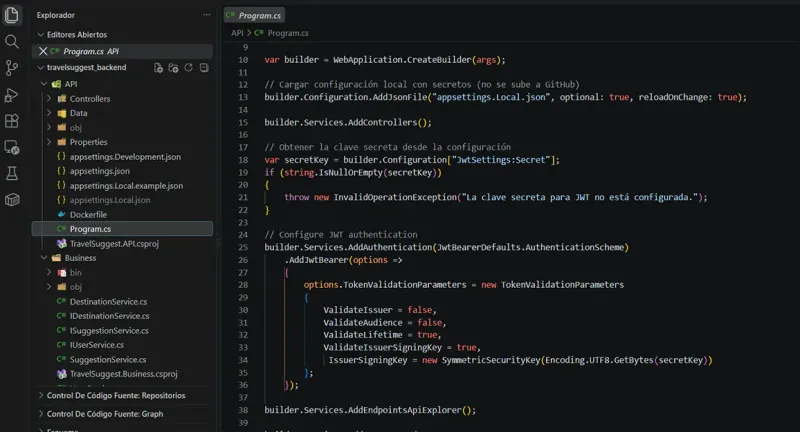This screenshot has height=432, width=800.
Task: Click New File icon in travelsuggest_backend header
Action: (159, 68)
